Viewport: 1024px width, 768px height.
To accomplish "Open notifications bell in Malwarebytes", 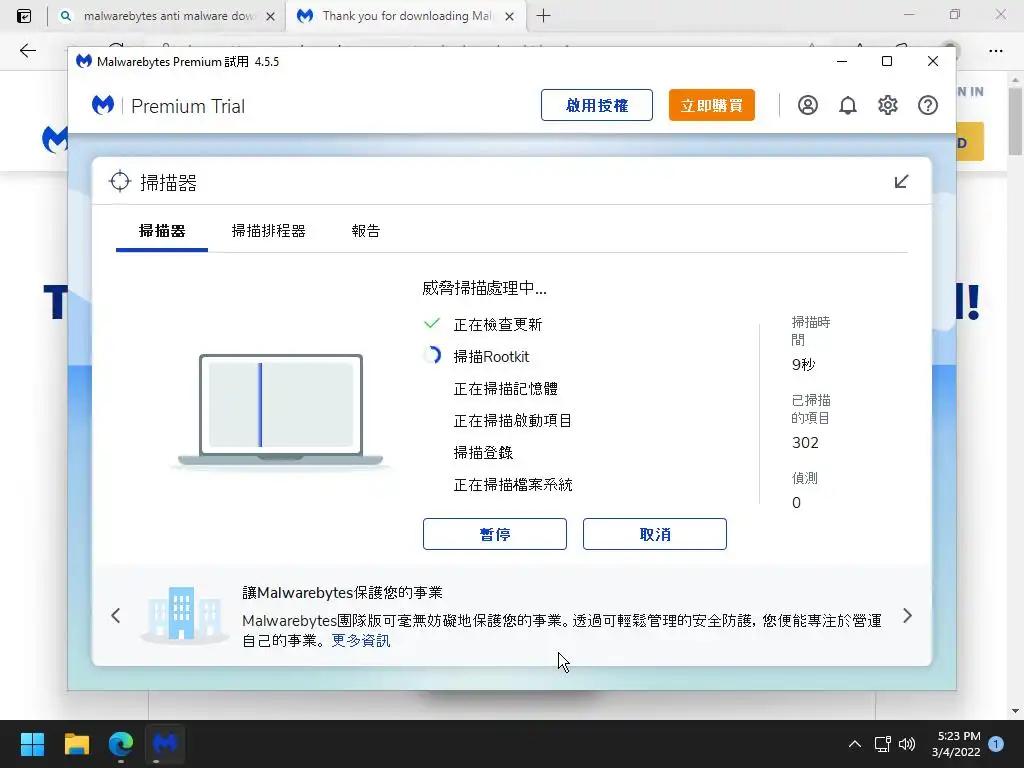I will click(848, 105).
